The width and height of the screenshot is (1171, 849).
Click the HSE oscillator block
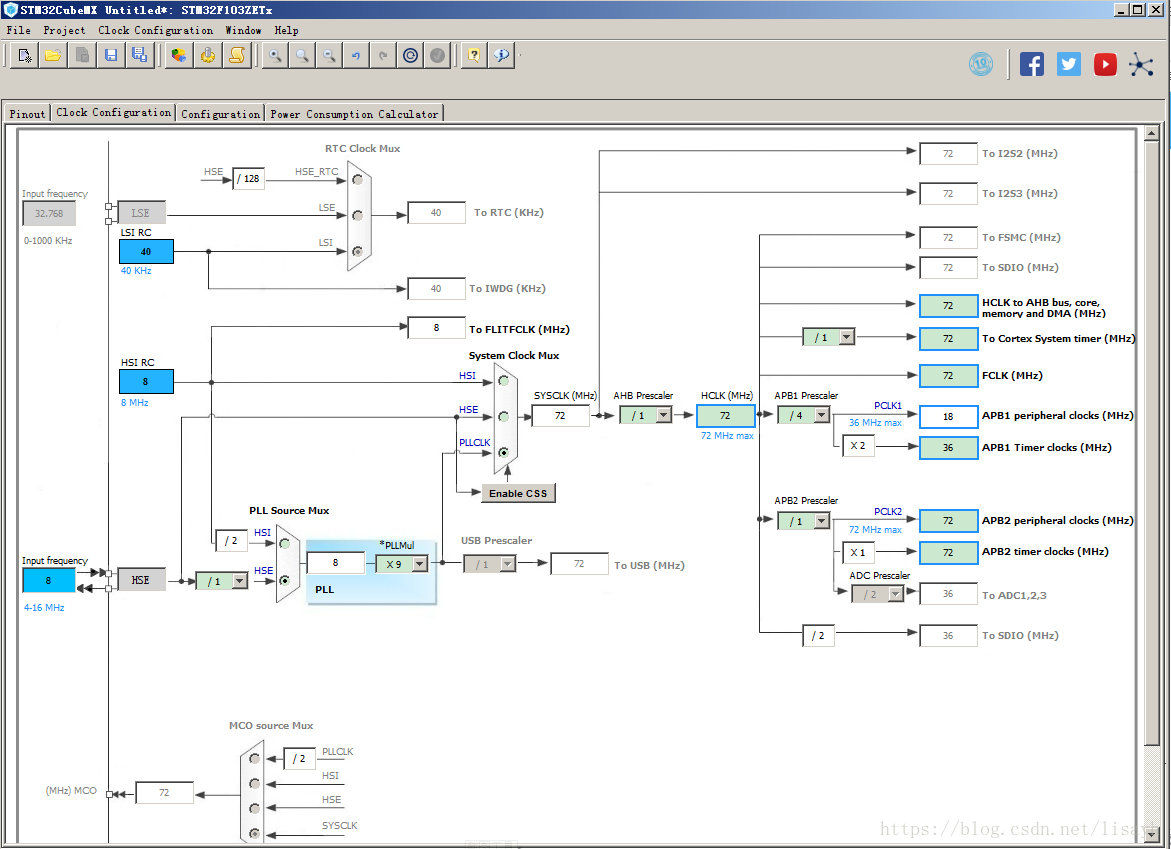click(x=140, y=580)
